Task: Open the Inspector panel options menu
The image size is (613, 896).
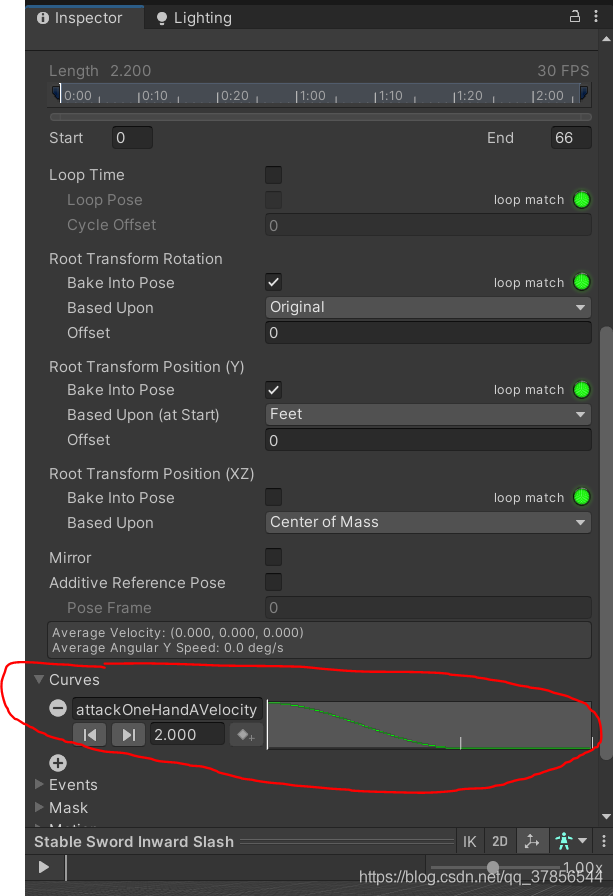Action: coord(596,17)
